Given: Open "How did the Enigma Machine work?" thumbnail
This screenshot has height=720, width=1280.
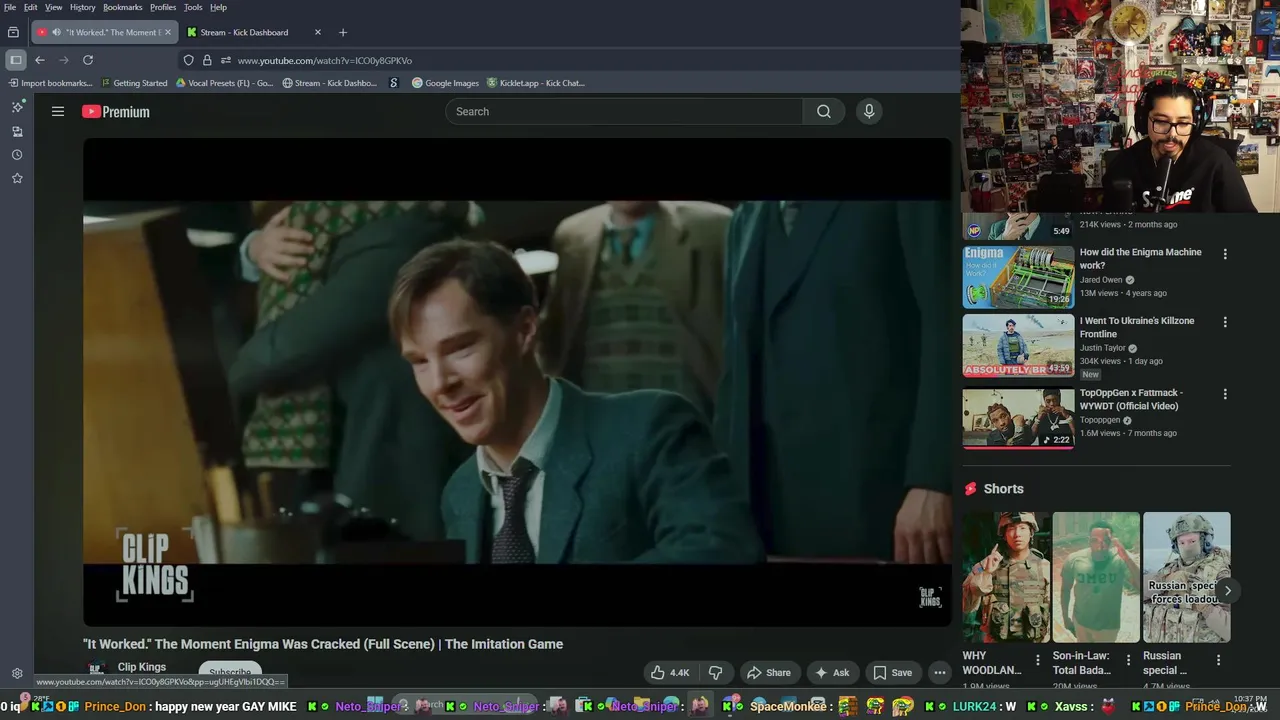Looking at the screenshot, I should [x=1018, y=277].
